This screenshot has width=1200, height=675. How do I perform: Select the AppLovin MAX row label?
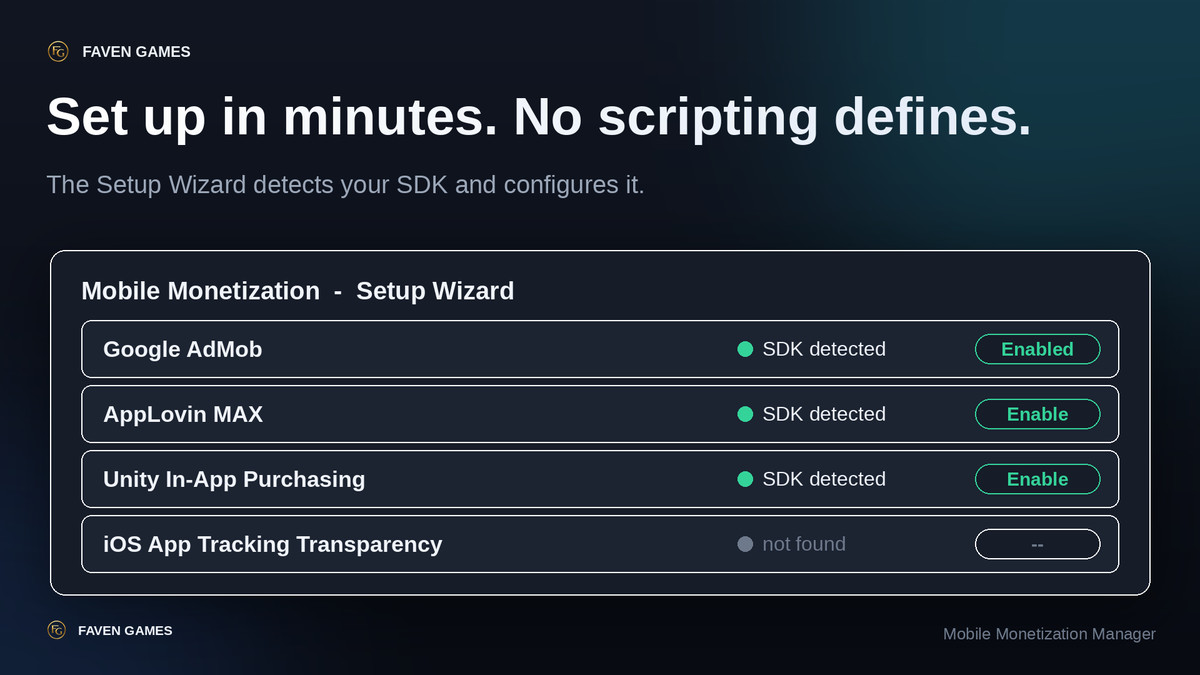(183, 414)
